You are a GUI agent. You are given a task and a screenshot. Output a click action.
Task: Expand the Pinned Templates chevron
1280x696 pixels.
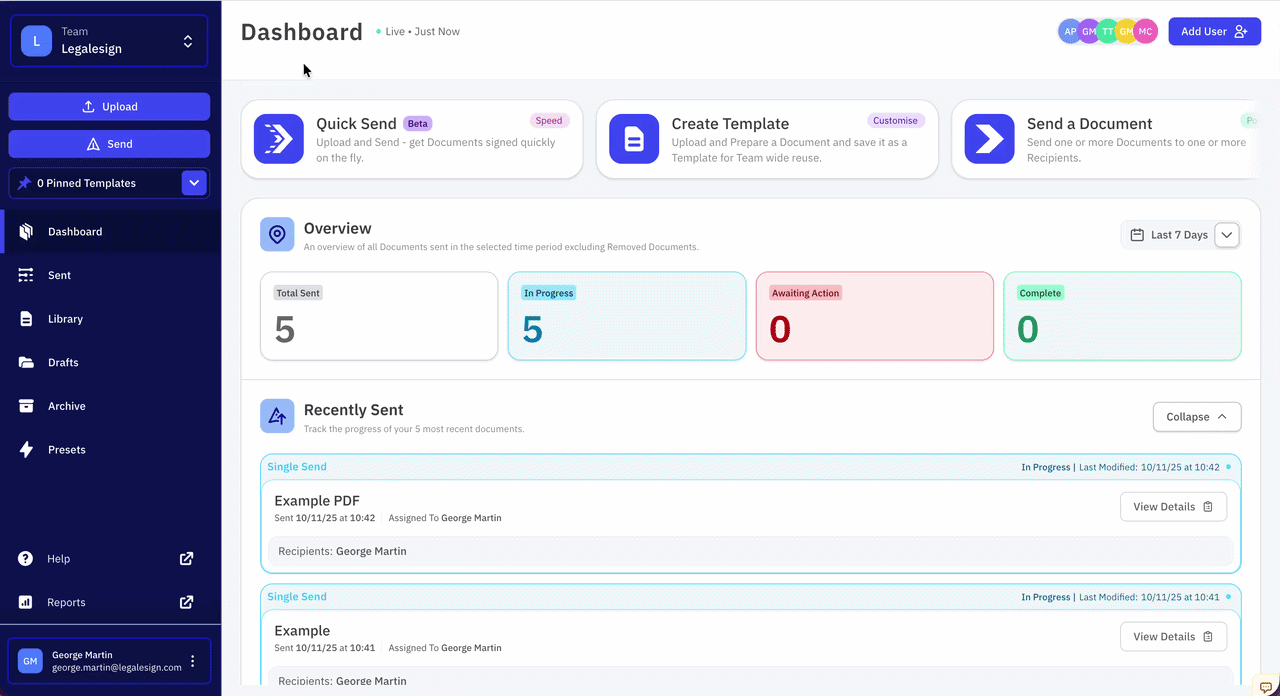pos(194,183)
